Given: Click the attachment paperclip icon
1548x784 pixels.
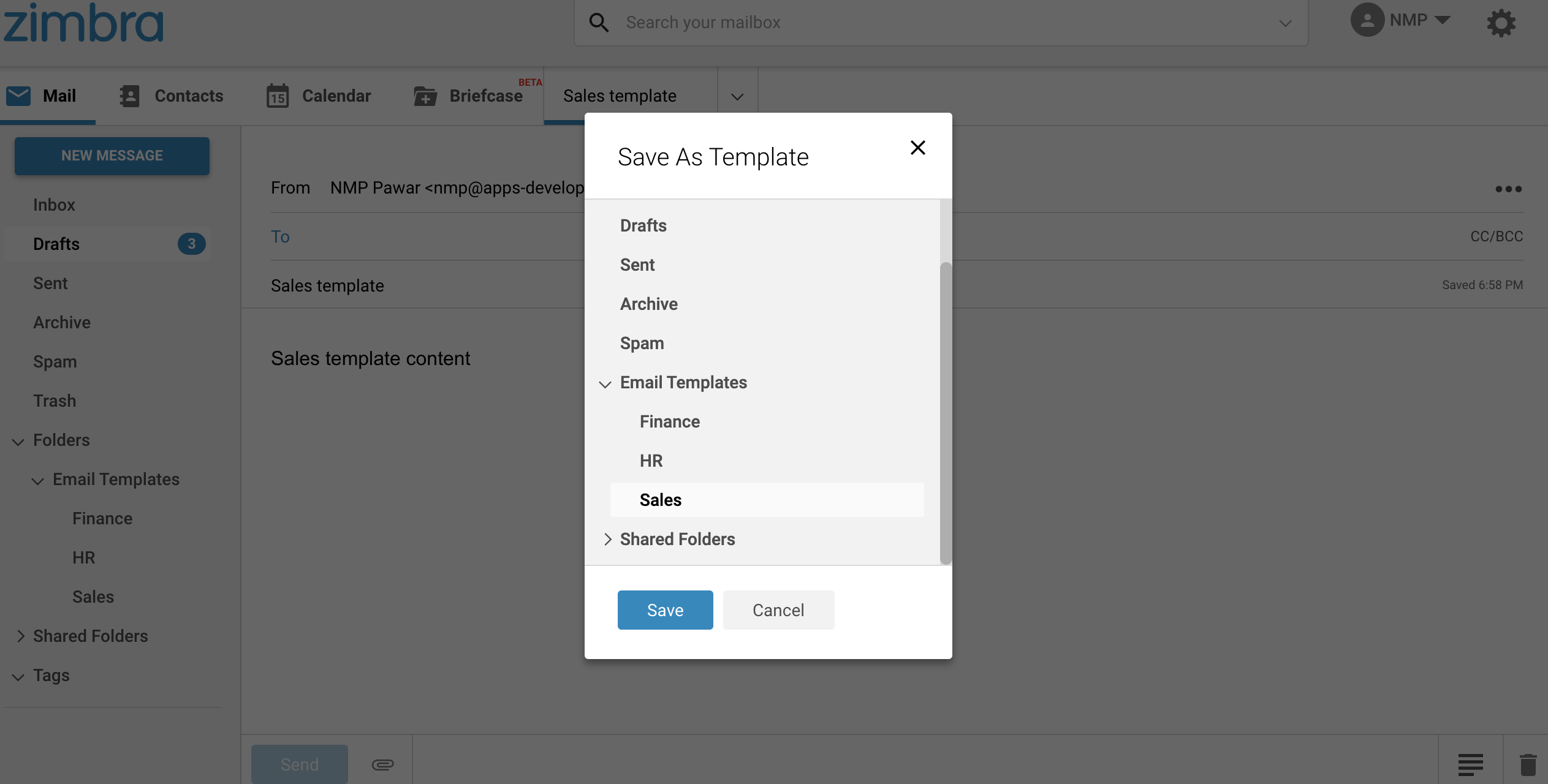Looking at the screenshot, I should [383, 764].
